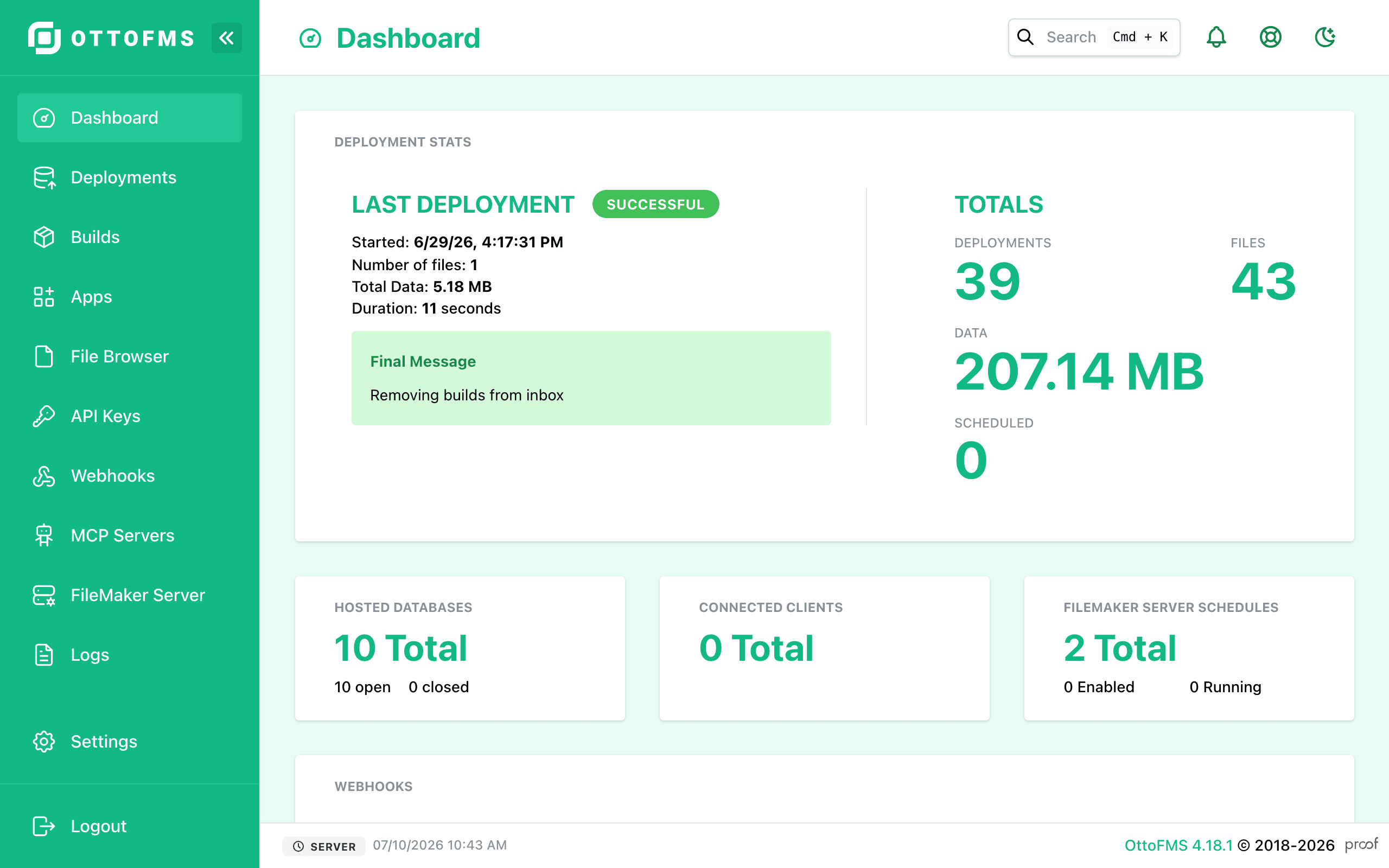This screenshot has width=1389, height=868.
Task: Open Apps menu label
Action: 91,297
